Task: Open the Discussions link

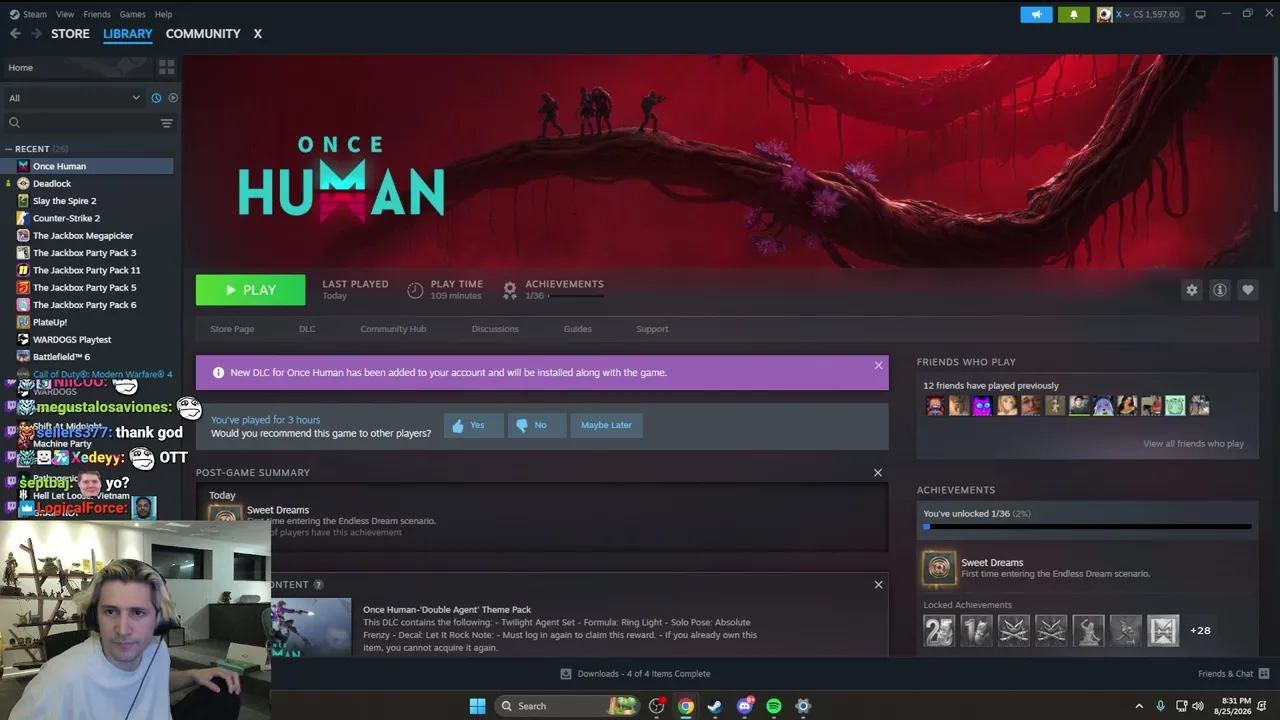Action: point(495,329)
